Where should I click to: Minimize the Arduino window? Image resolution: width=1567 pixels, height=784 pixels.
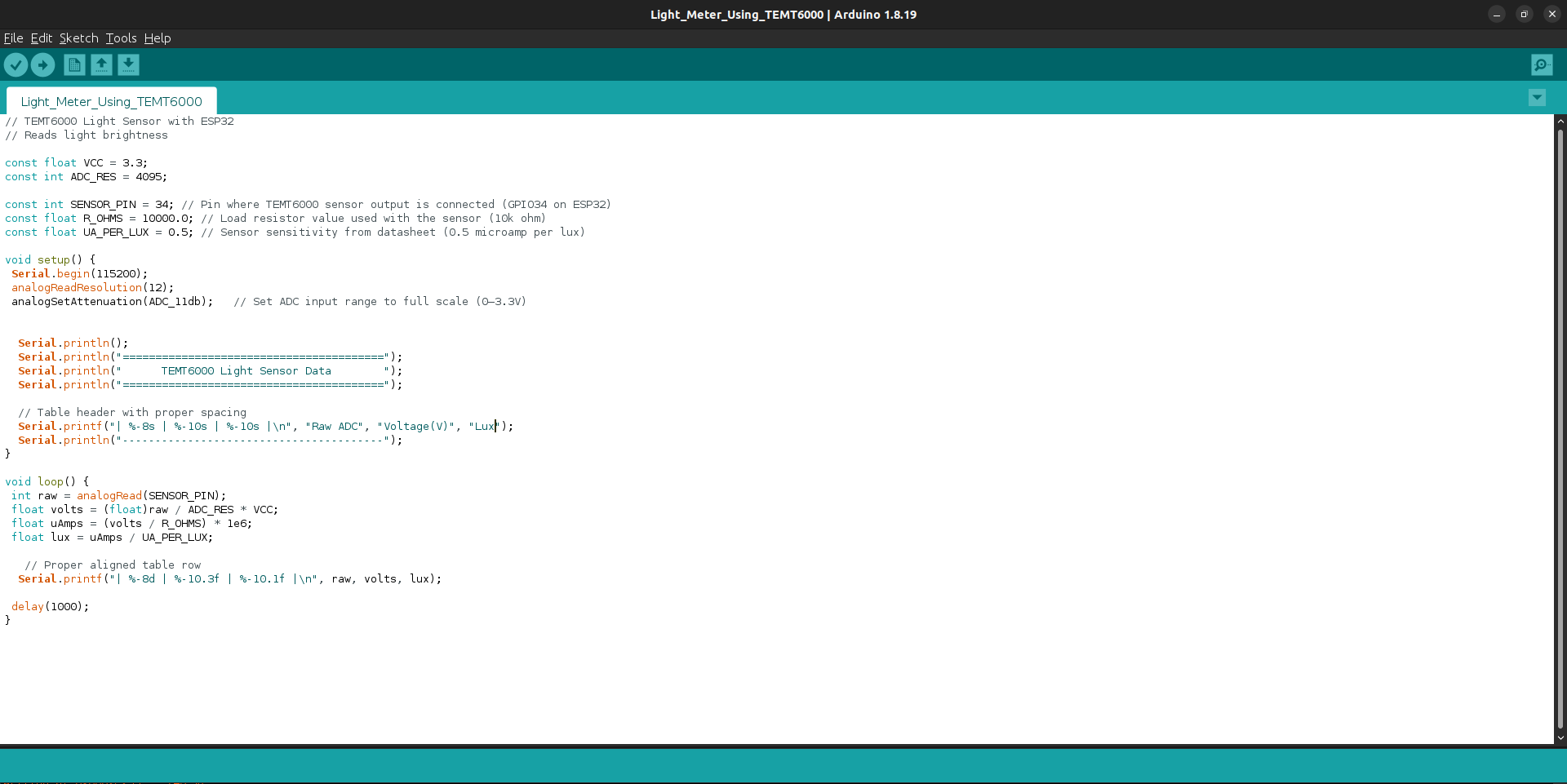click(x=1497, y=15)
